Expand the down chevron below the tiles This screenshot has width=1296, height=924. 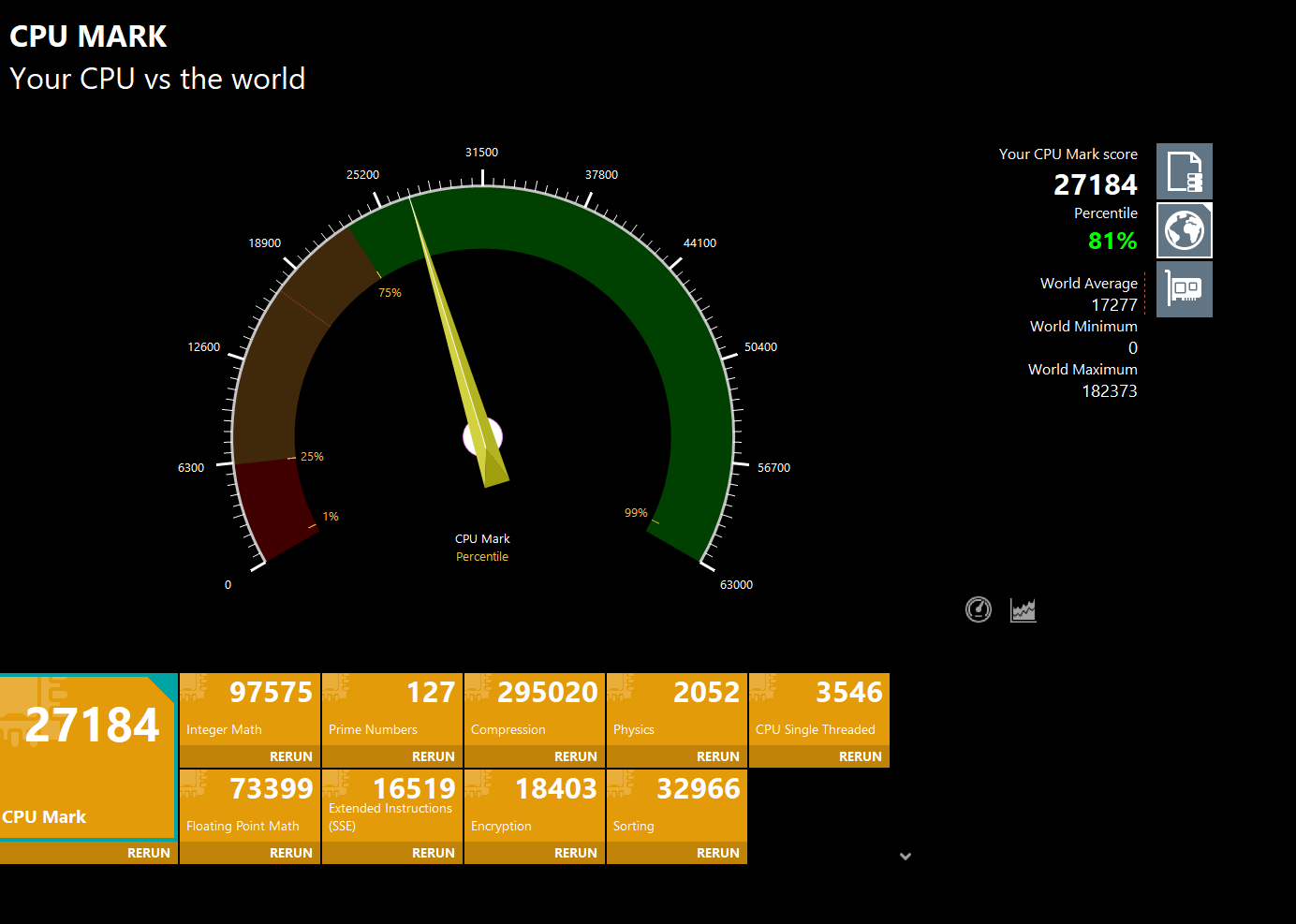click(x=906, y=856)
